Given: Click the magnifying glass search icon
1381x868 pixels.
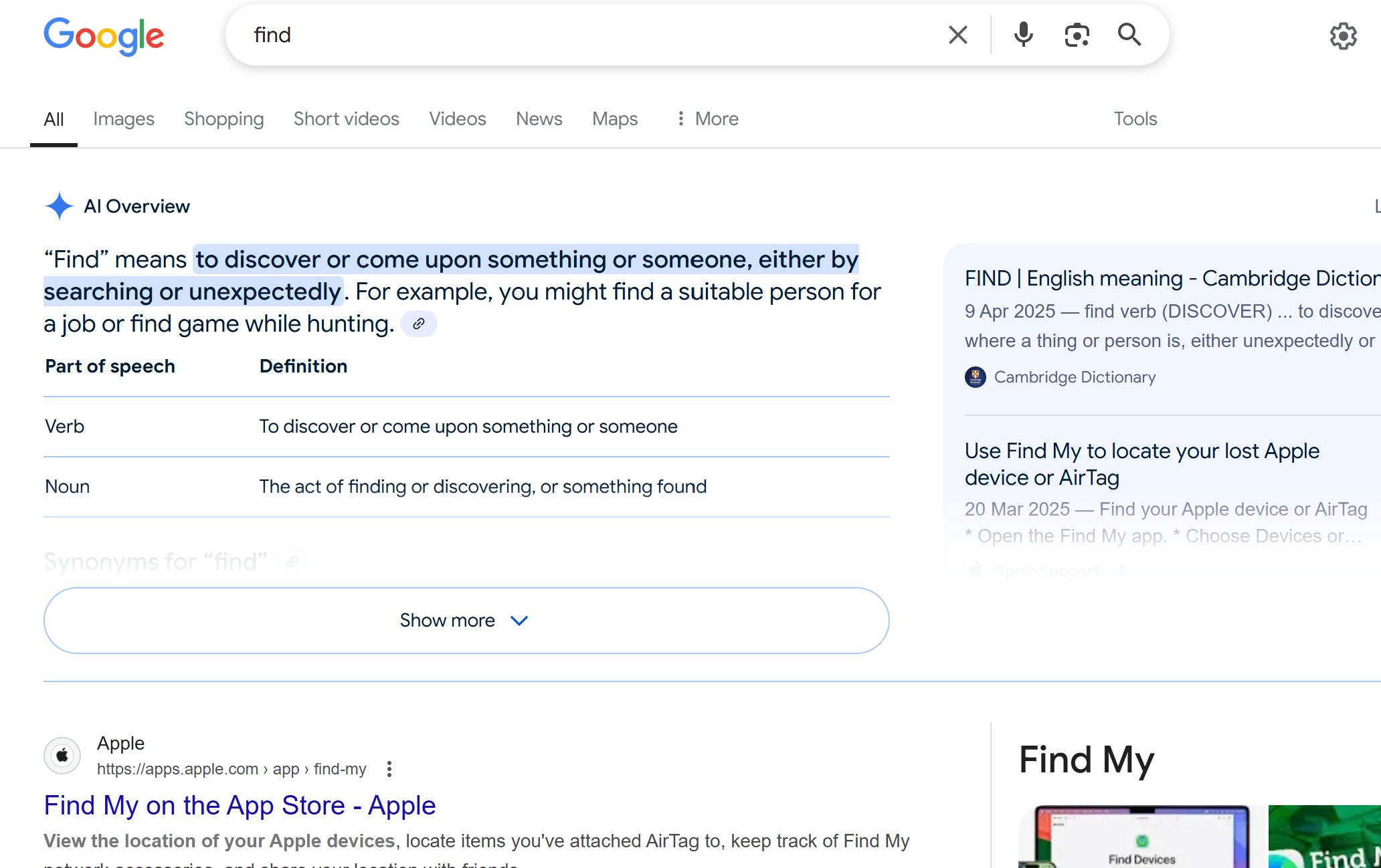Looking at the screenshot, I should pyautogui.click(x=1129, y=35).
